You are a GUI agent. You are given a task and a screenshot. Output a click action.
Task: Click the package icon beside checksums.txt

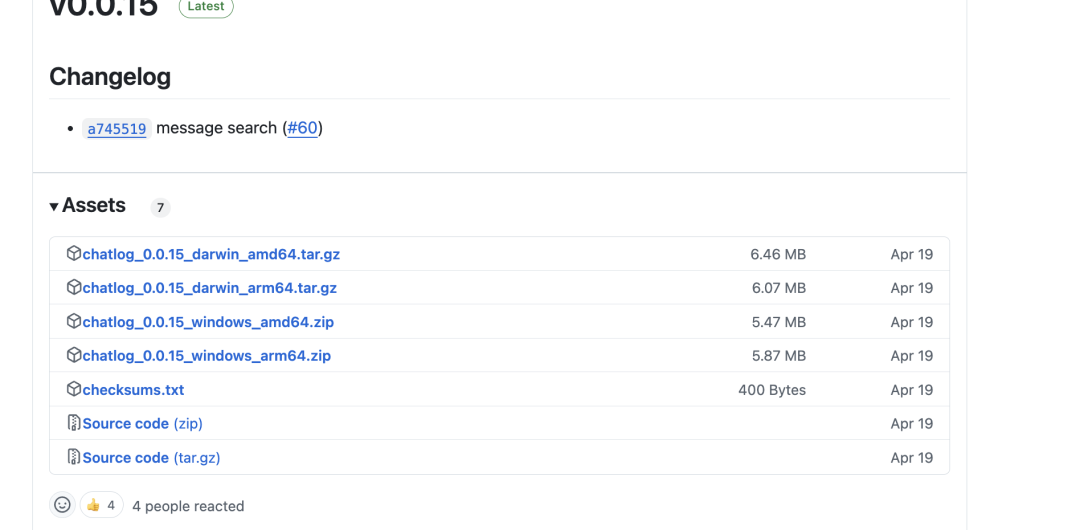tap(74, 389)
